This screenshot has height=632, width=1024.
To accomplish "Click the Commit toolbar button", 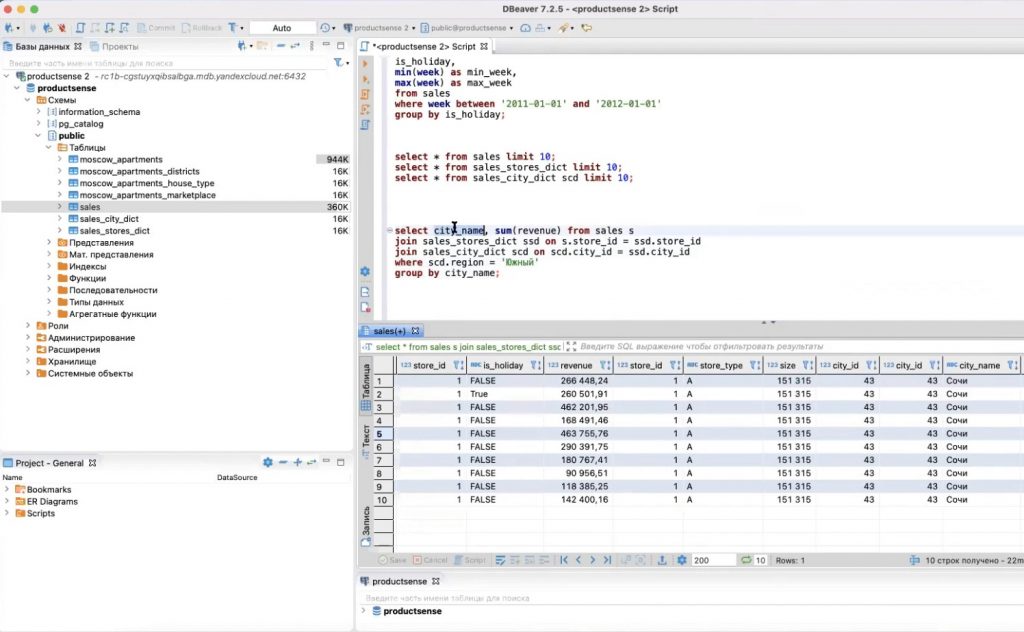I will (155, 28).
